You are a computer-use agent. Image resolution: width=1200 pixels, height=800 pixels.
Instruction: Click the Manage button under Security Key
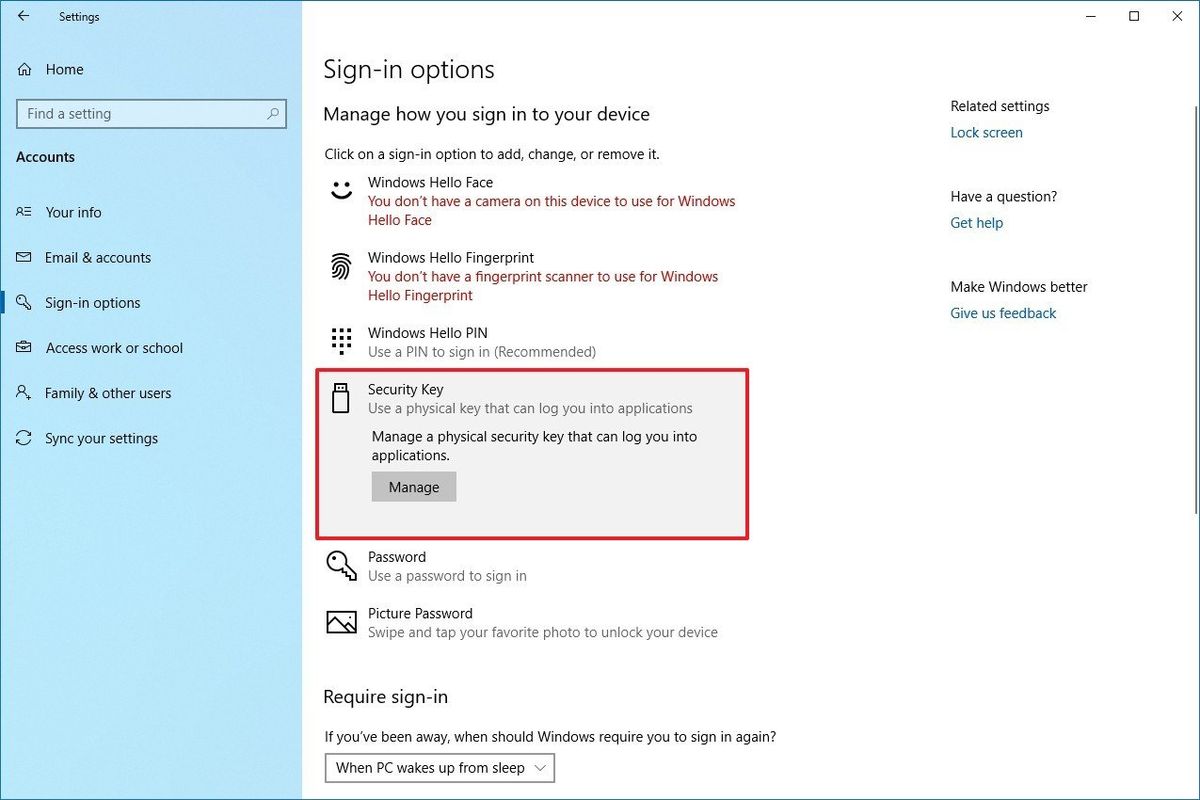[x=413, y=487]
